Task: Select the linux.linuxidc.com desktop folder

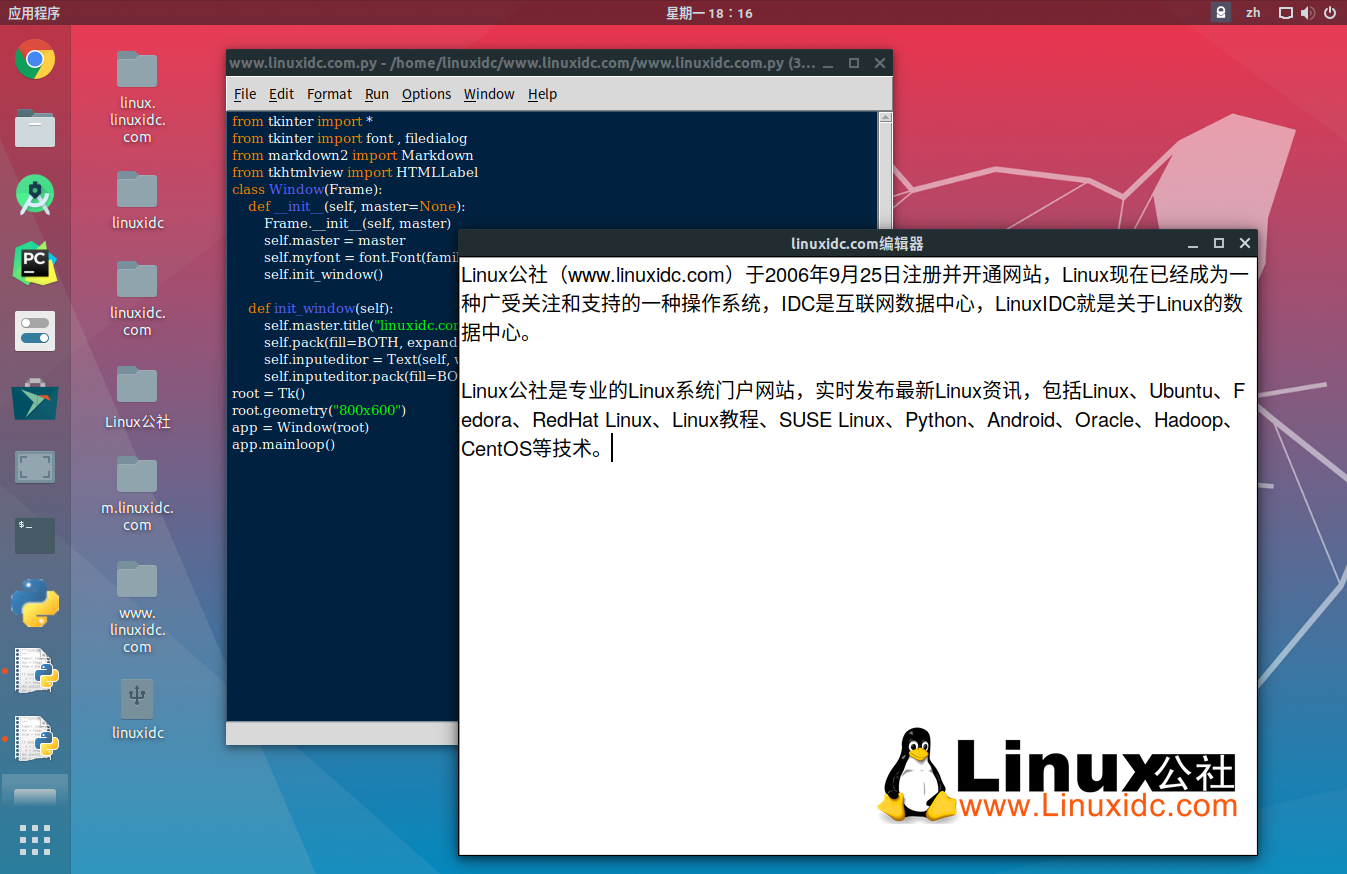Action: 137,97
